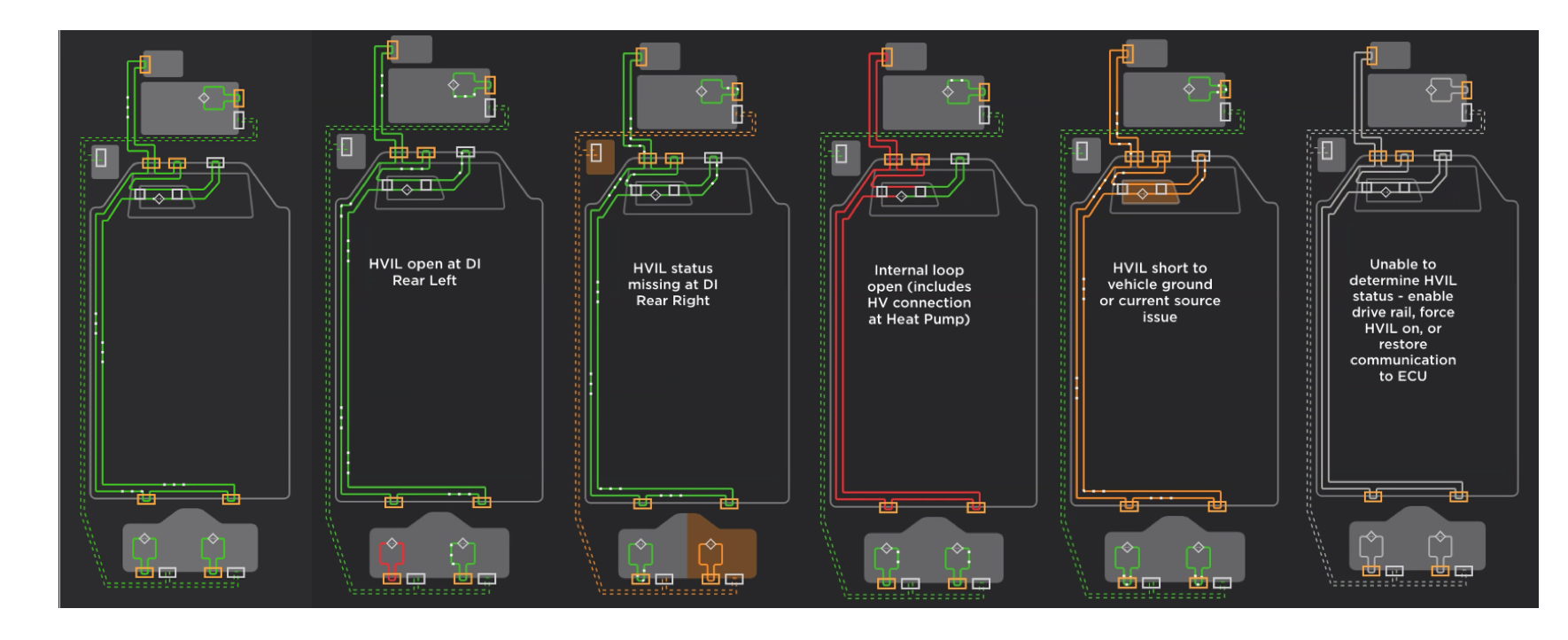Click red top connector in fourth diagram
The width and height of the screenshot is (1568, 640).
point(886,58)
